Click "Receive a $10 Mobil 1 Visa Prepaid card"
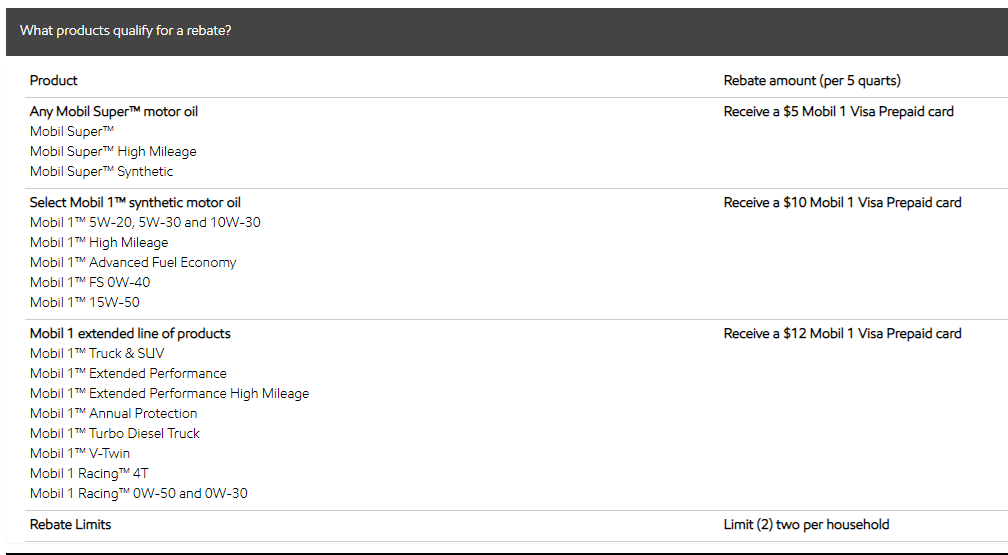 [x=842, y=203]
